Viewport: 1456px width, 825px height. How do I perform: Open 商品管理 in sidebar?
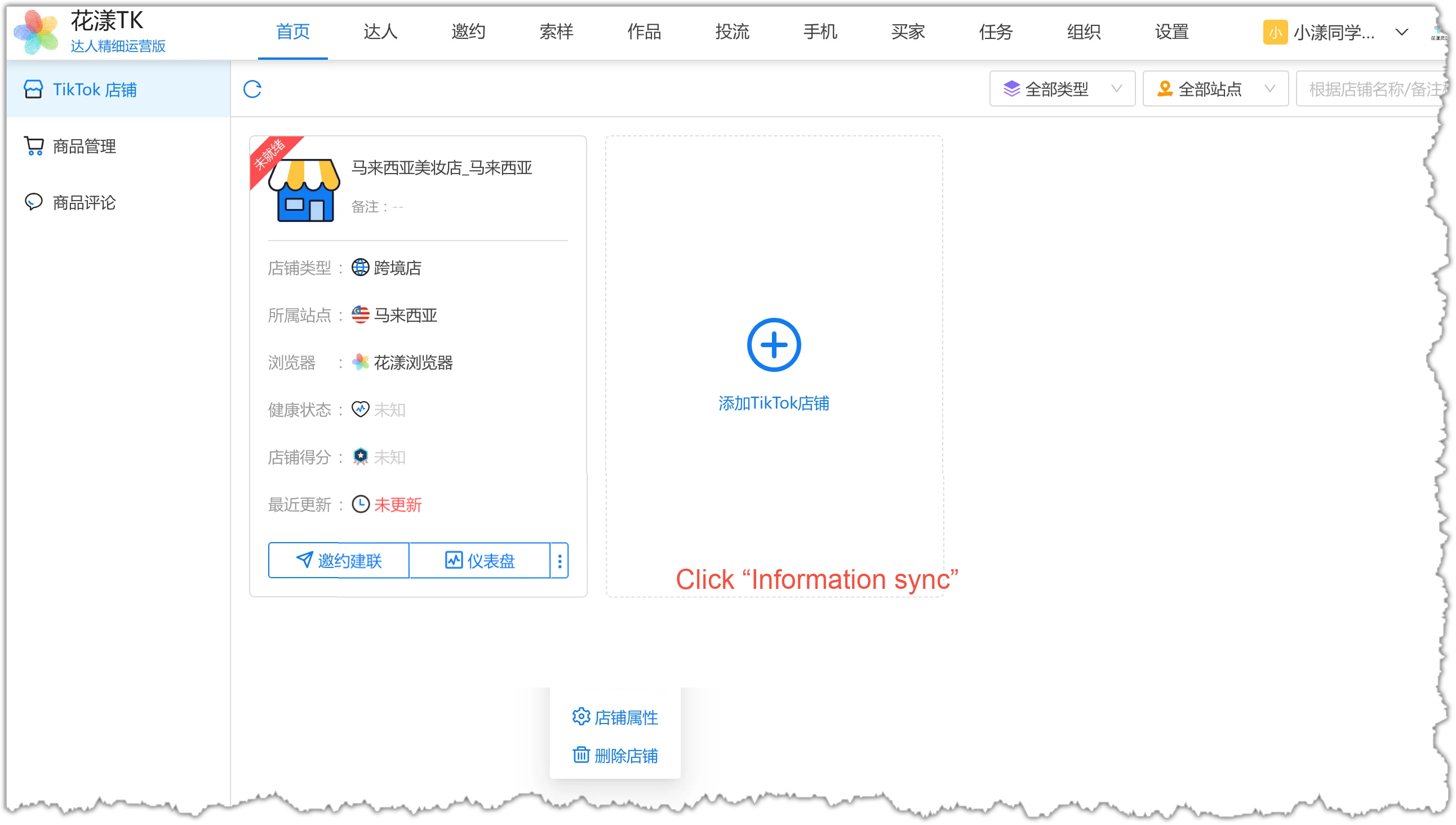click(x=118, y=146)
